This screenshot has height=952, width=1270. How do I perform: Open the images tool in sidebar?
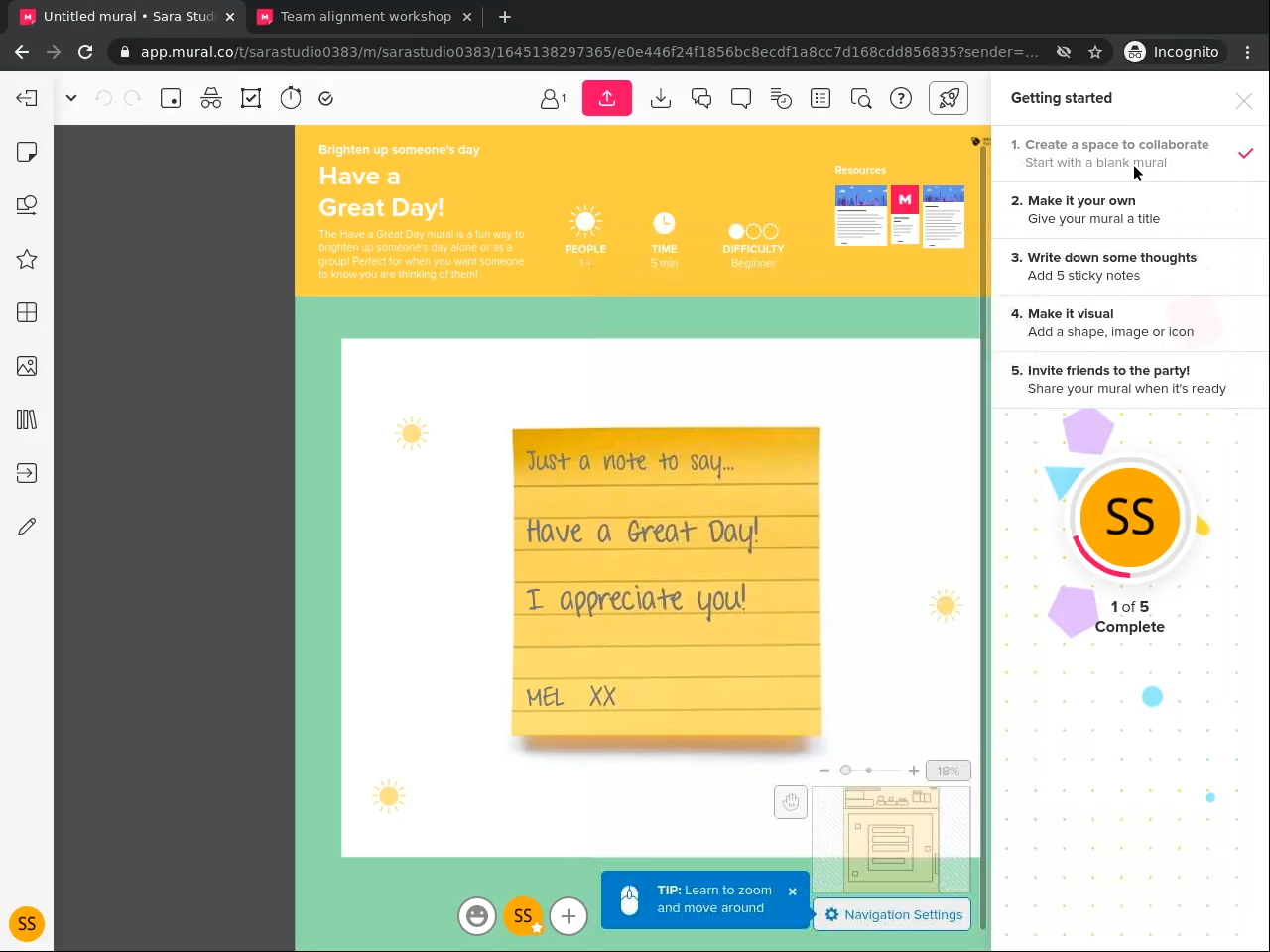[x=27, y=366]
